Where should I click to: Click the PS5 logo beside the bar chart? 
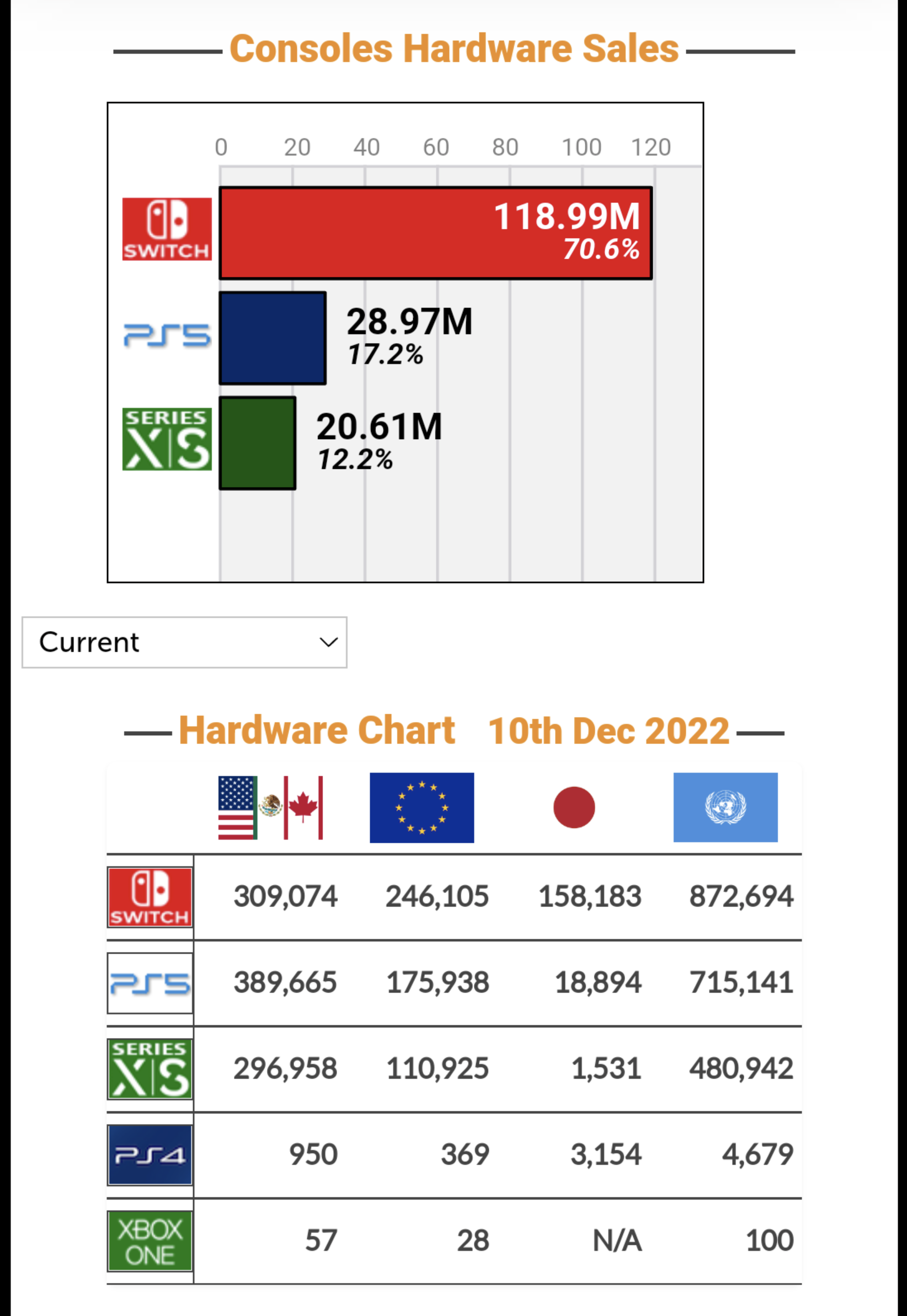[167, 335]
